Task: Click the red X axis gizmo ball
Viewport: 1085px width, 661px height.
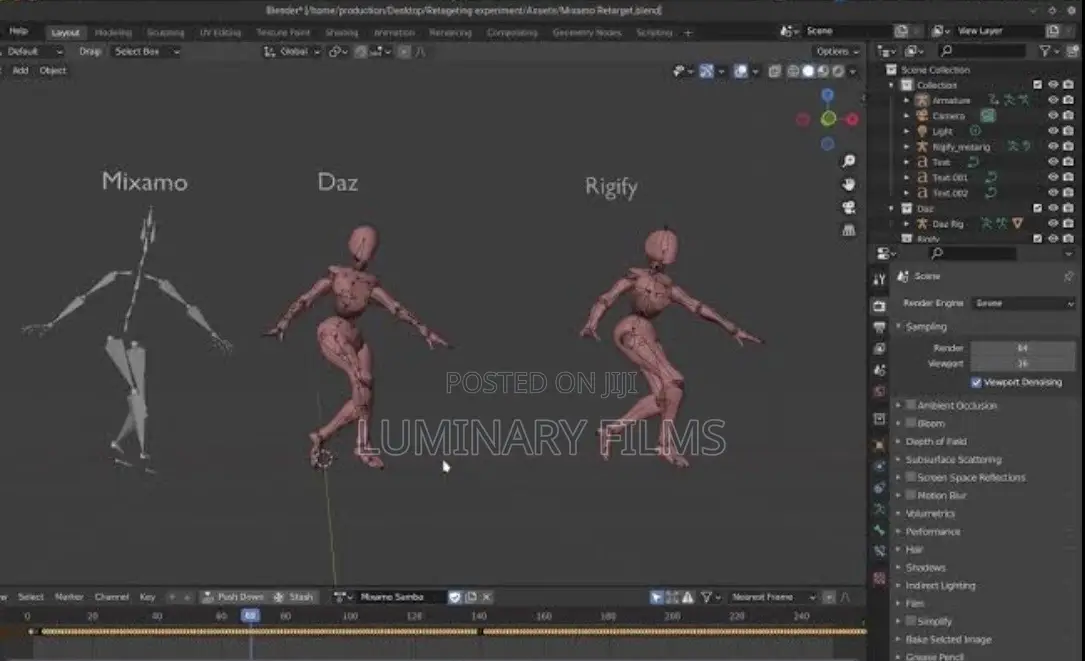Action: pyautogui.click(x=852, y=120)
